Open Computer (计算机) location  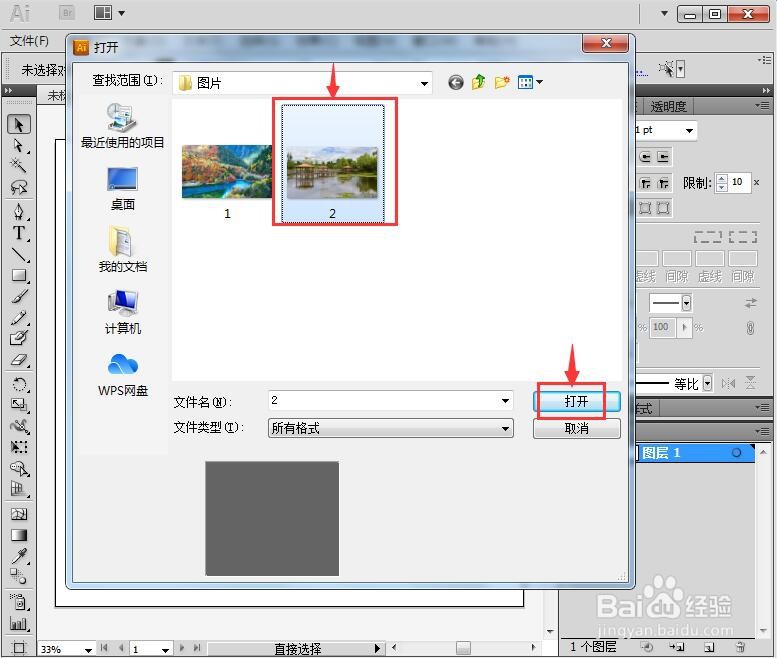[122, 312]
